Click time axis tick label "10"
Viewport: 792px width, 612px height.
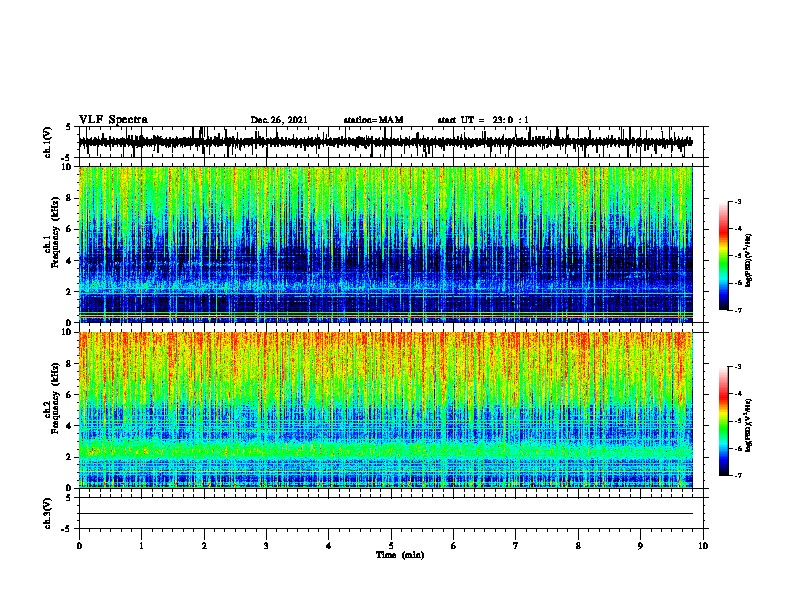point(703,546)
